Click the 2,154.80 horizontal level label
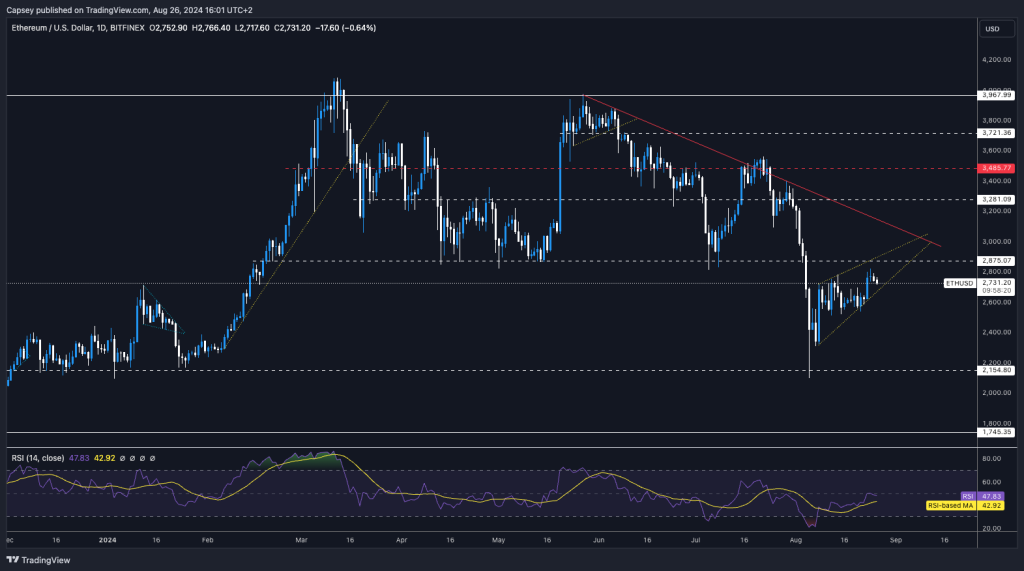This screenshot has width=1024, height=571. 996,370
